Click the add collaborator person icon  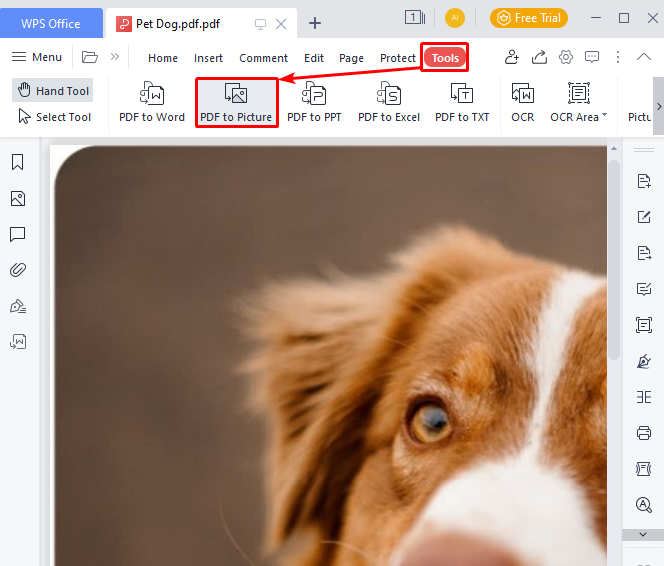(x=512, y=57)
